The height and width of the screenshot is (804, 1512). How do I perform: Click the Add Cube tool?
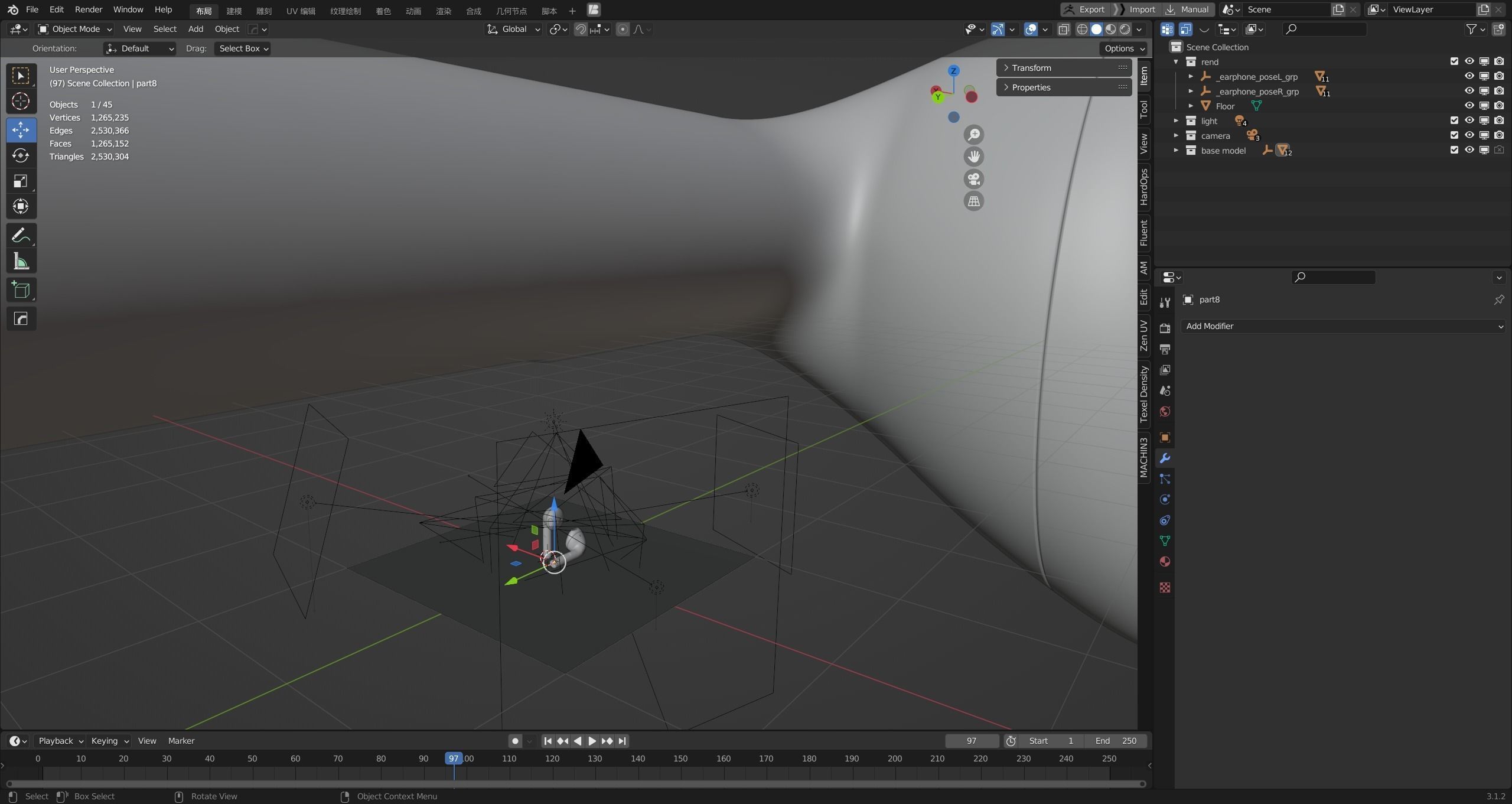(21, 289)
